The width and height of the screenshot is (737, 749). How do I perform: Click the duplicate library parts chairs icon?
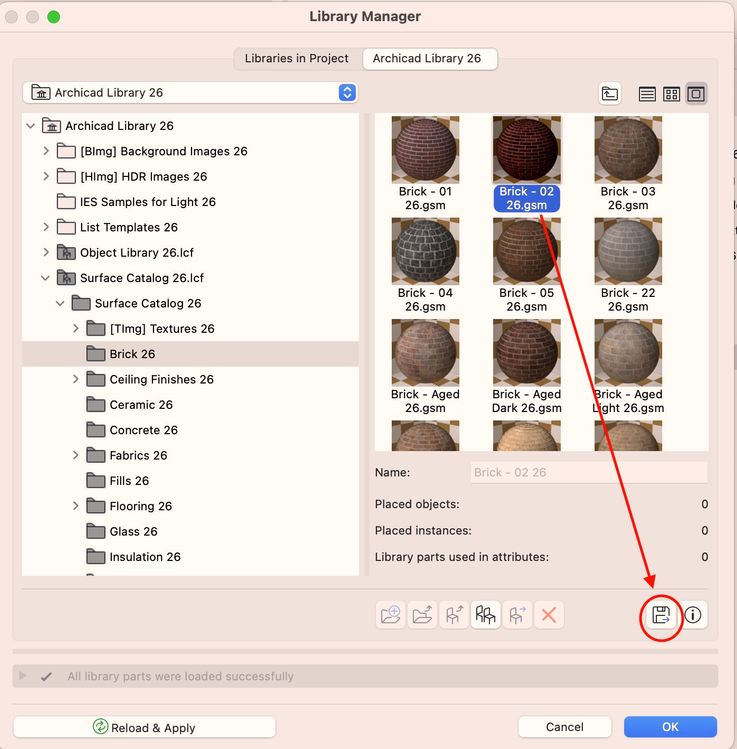tap(485, 615)
